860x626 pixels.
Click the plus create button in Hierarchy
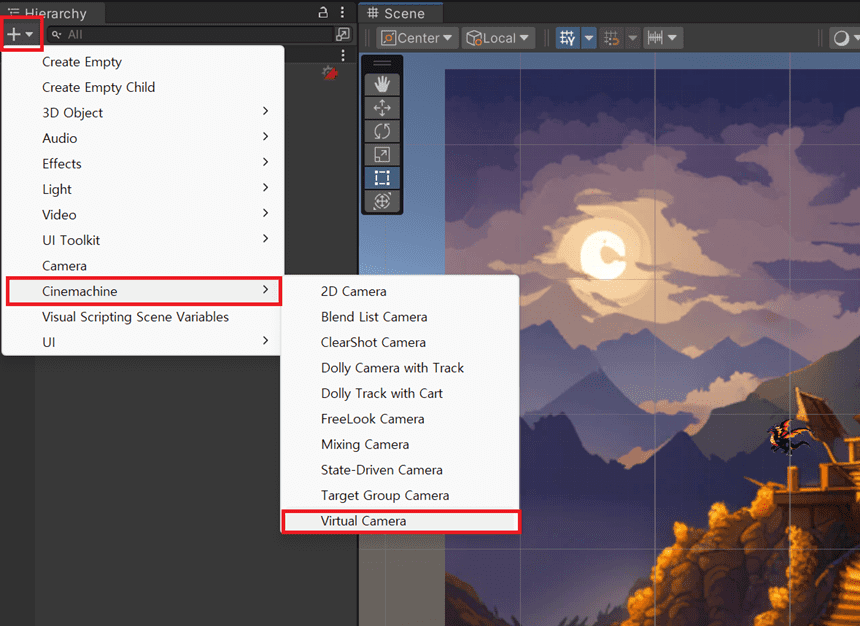[20, 34]
